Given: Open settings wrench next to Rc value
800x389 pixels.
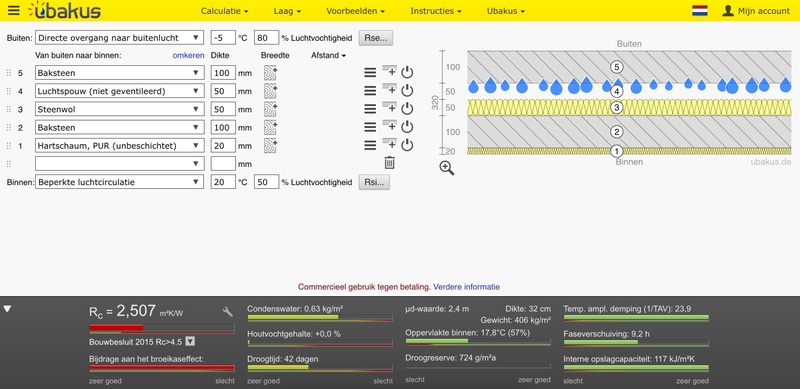Looking at the screenshot, I should click(x=228, y=312).
